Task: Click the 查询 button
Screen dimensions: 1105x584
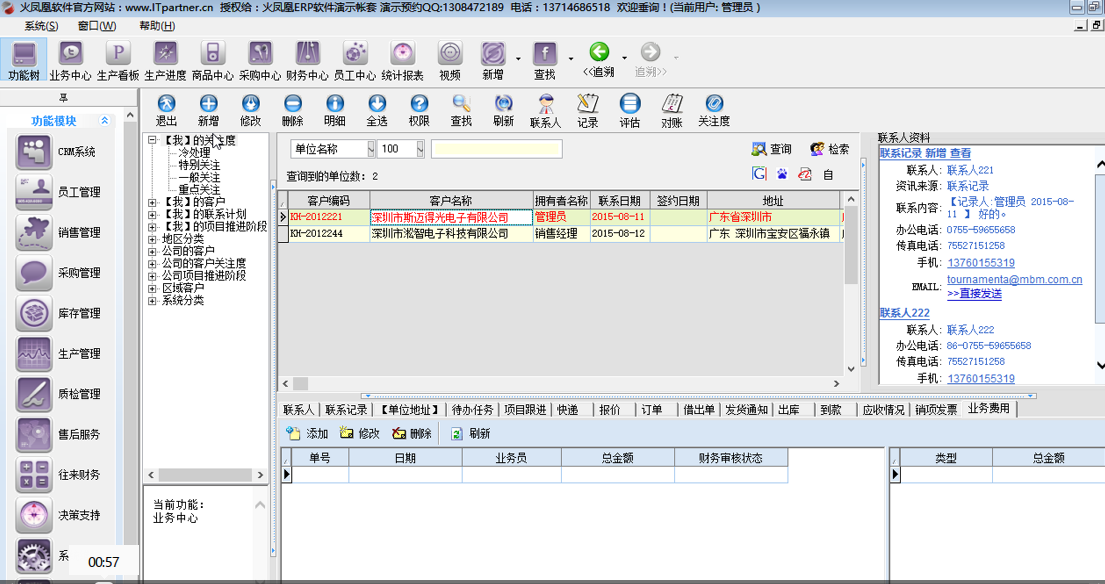Action: [x=772, y=149]
